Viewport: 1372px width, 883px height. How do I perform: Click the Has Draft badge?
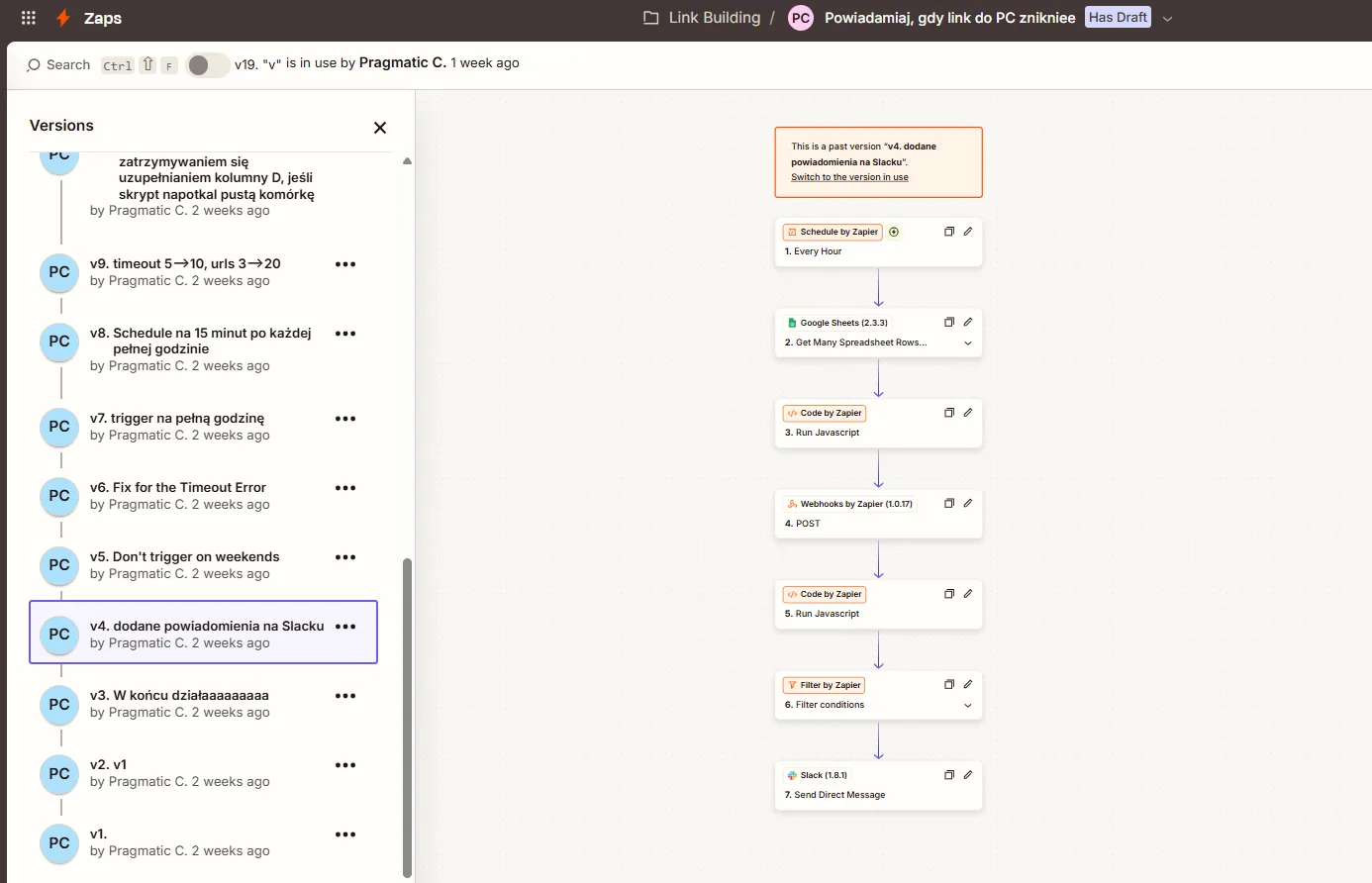[x=1118, y=17]
